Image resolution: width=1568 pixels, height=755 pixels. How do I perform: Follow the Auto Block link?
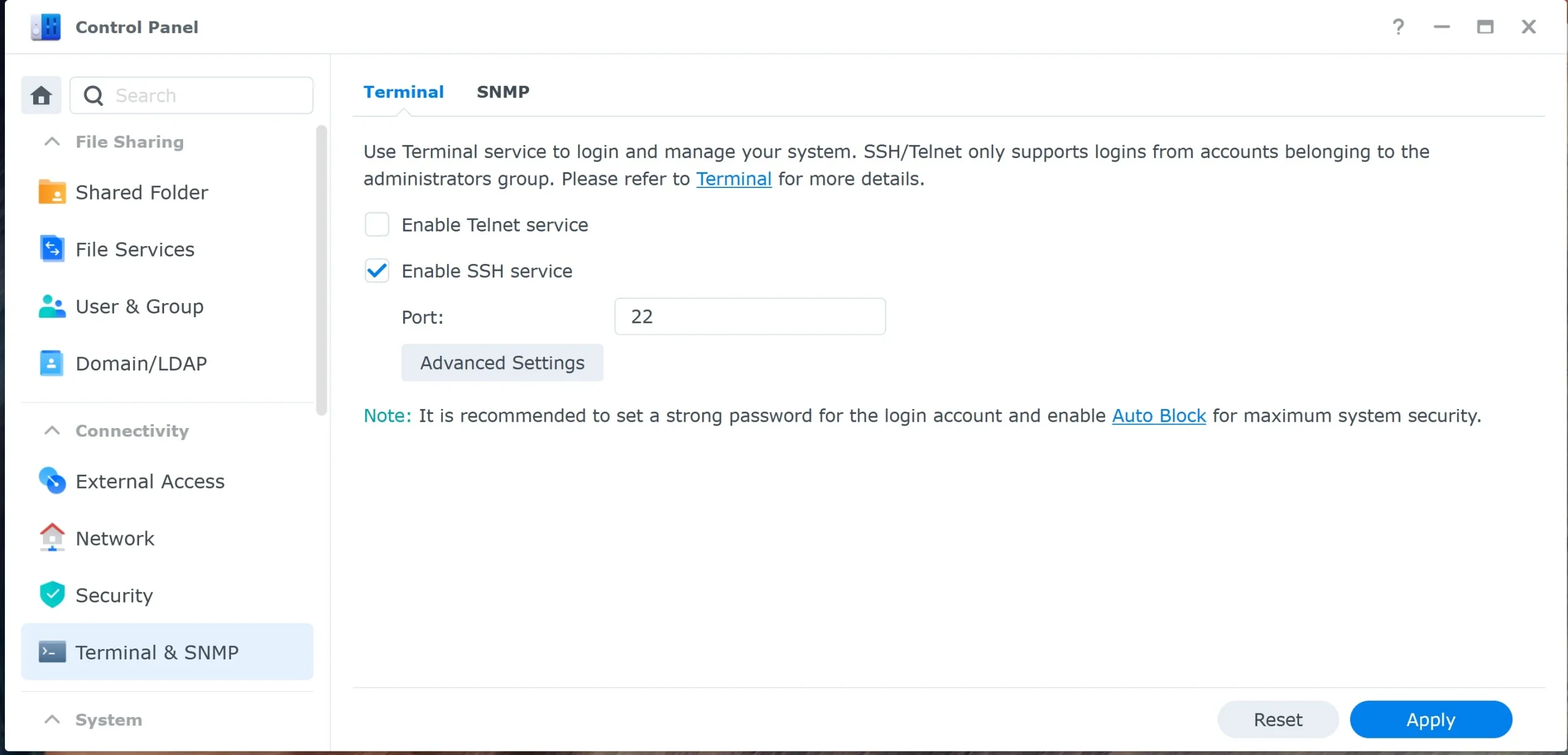(1158, 416)
